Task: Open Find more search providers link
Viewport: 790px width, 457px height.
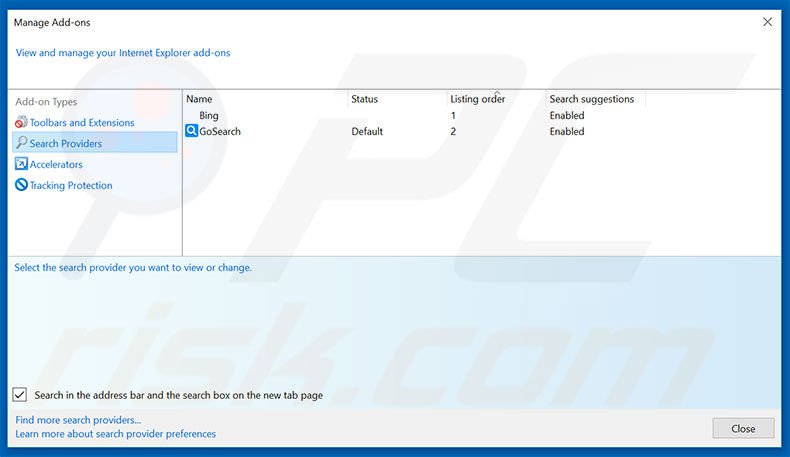Action: (78, 420)
